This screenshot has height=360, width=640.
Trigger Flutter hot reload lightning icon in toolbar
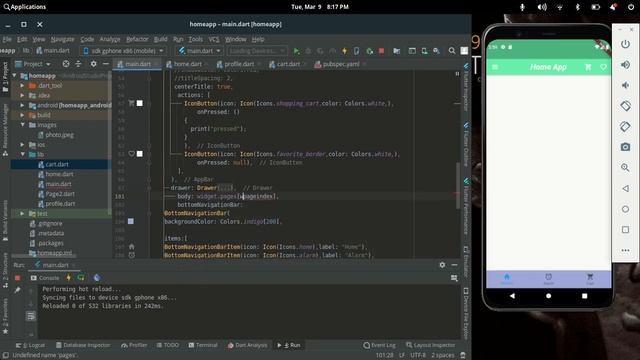(344, 51)
